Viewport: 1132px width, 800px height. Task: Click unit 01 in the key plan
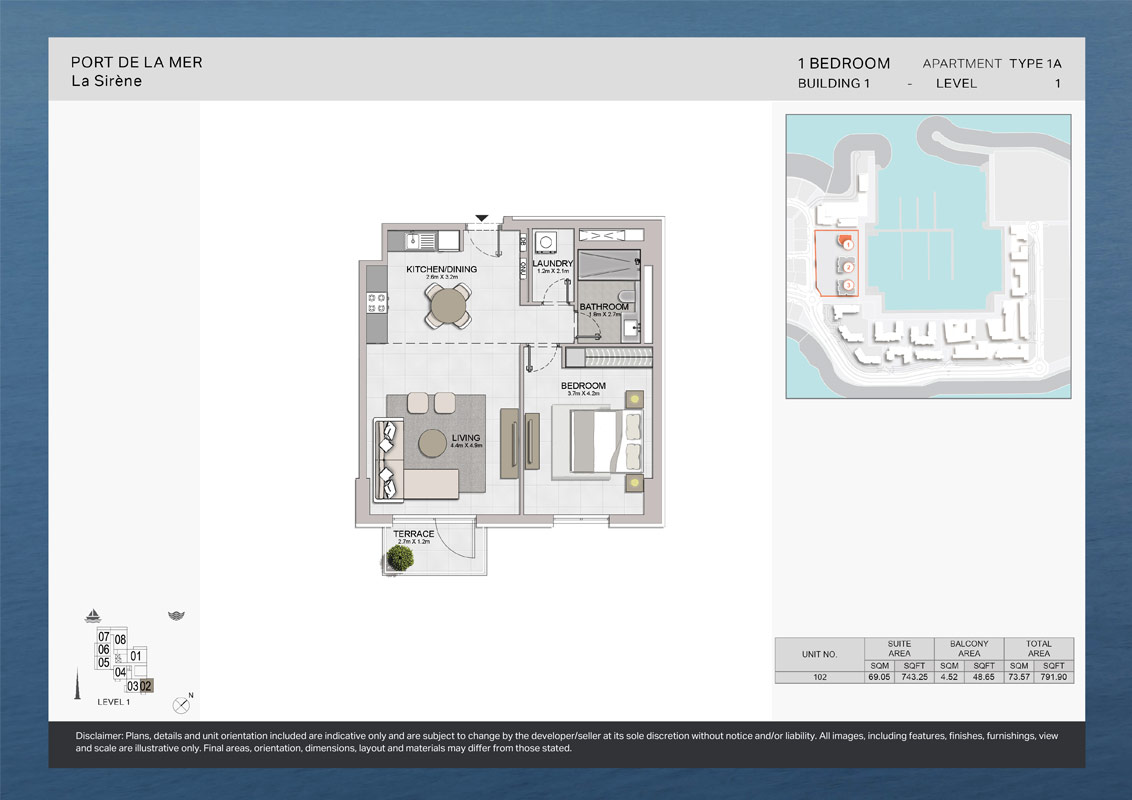coord(137,656)
